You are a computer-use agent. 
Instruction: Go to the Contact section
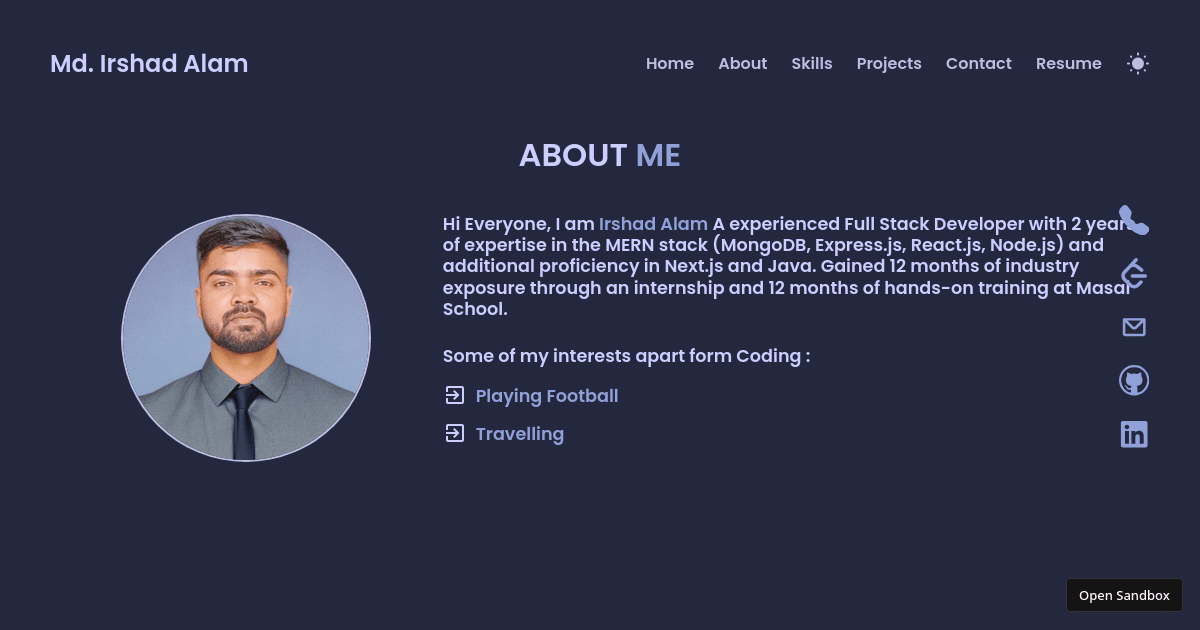(978, 63)
